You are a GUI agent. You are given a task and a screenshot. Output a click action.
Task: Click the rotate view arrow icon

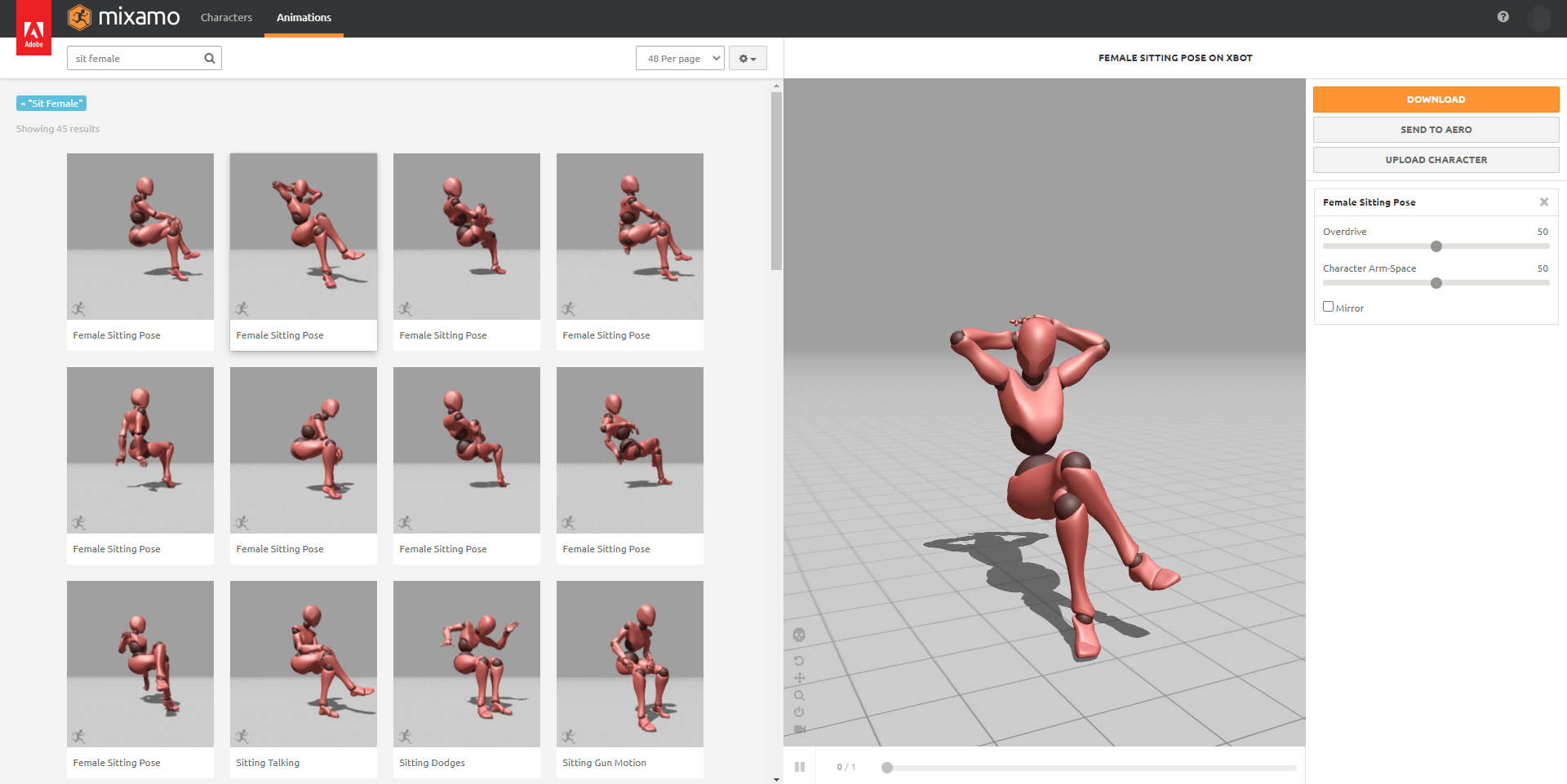tap(799, 661)
